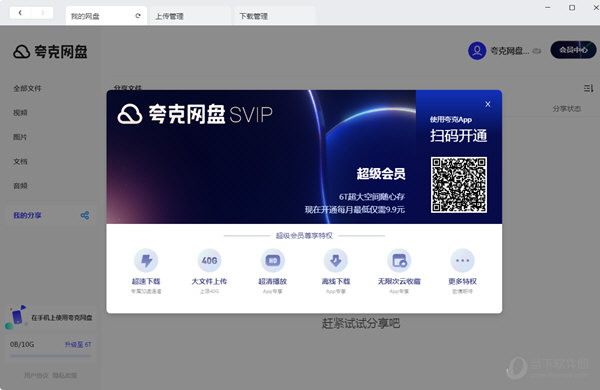Close the SVIP promotion popup
600x390 pixels.
click(488, 104)
